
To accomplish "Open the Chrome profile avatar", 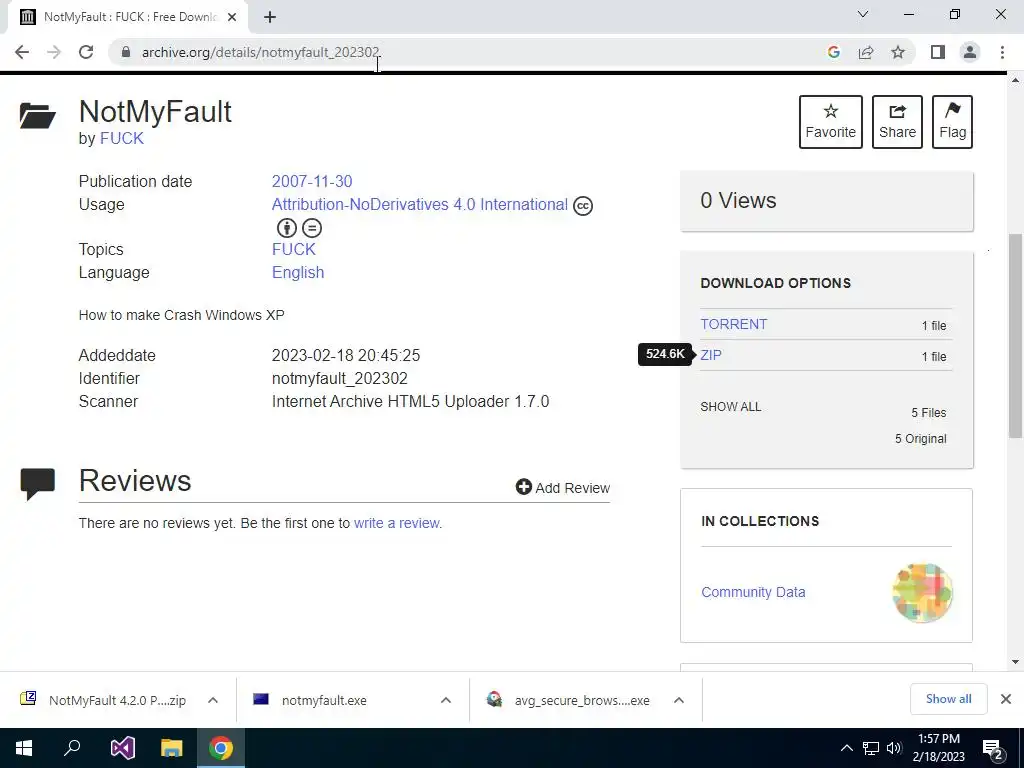I will (x=970, y=52).
